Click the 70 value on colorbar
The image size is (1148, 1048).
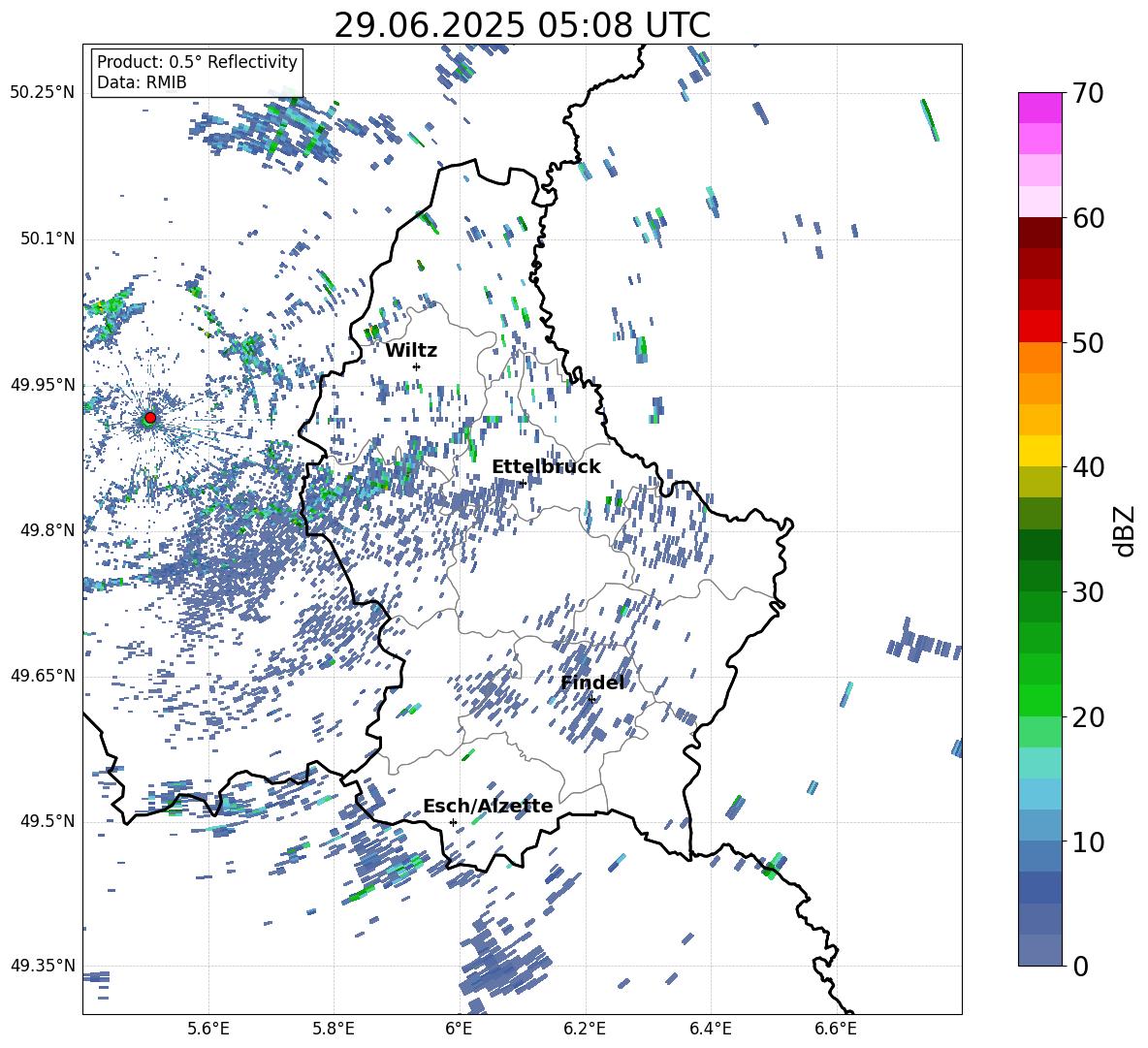tap(1088, 94)
